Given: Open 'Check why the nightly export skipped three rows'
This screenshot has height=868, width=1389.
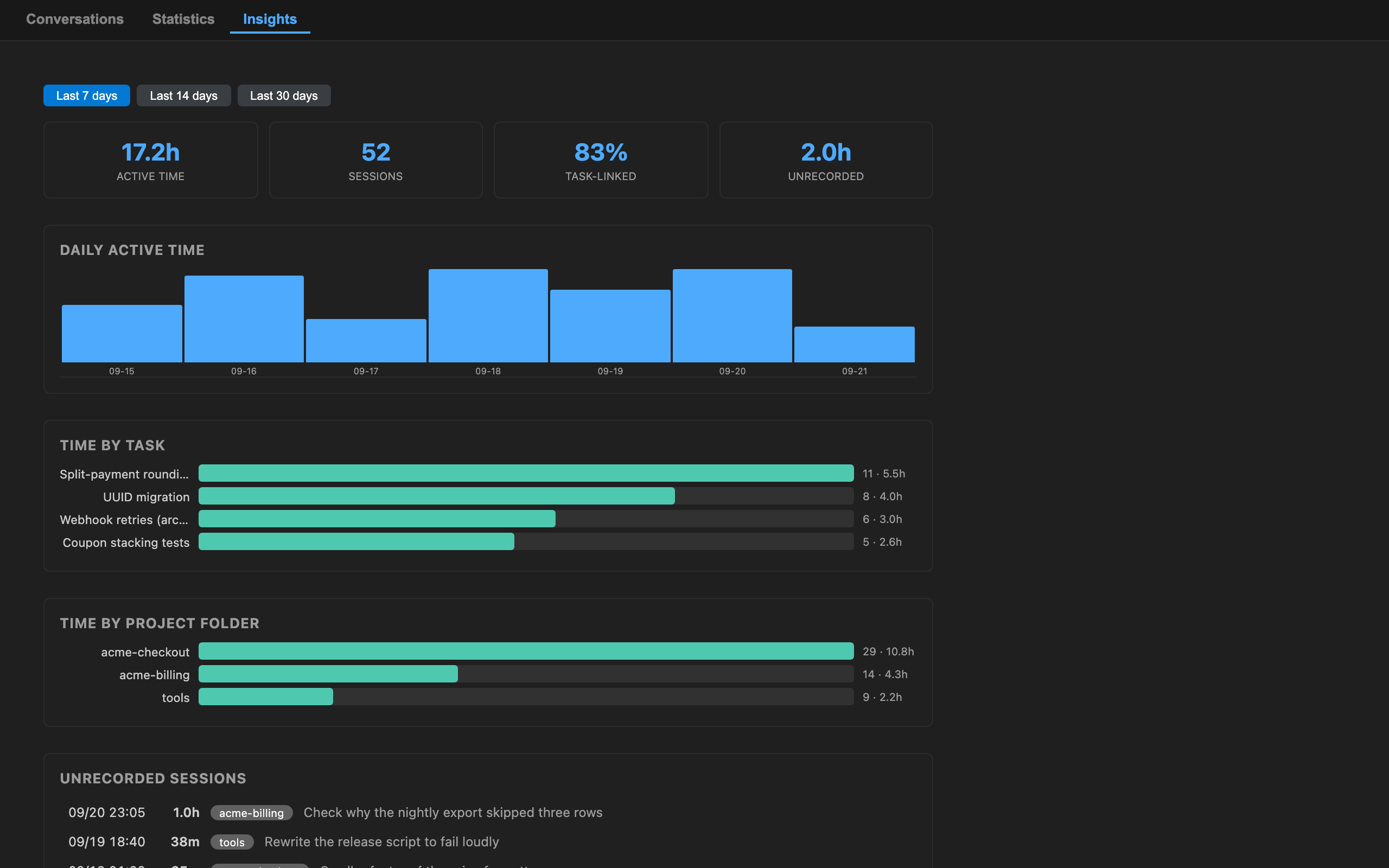Looking at the screenshot, I should pyautogui.click(x=453, y=812).
